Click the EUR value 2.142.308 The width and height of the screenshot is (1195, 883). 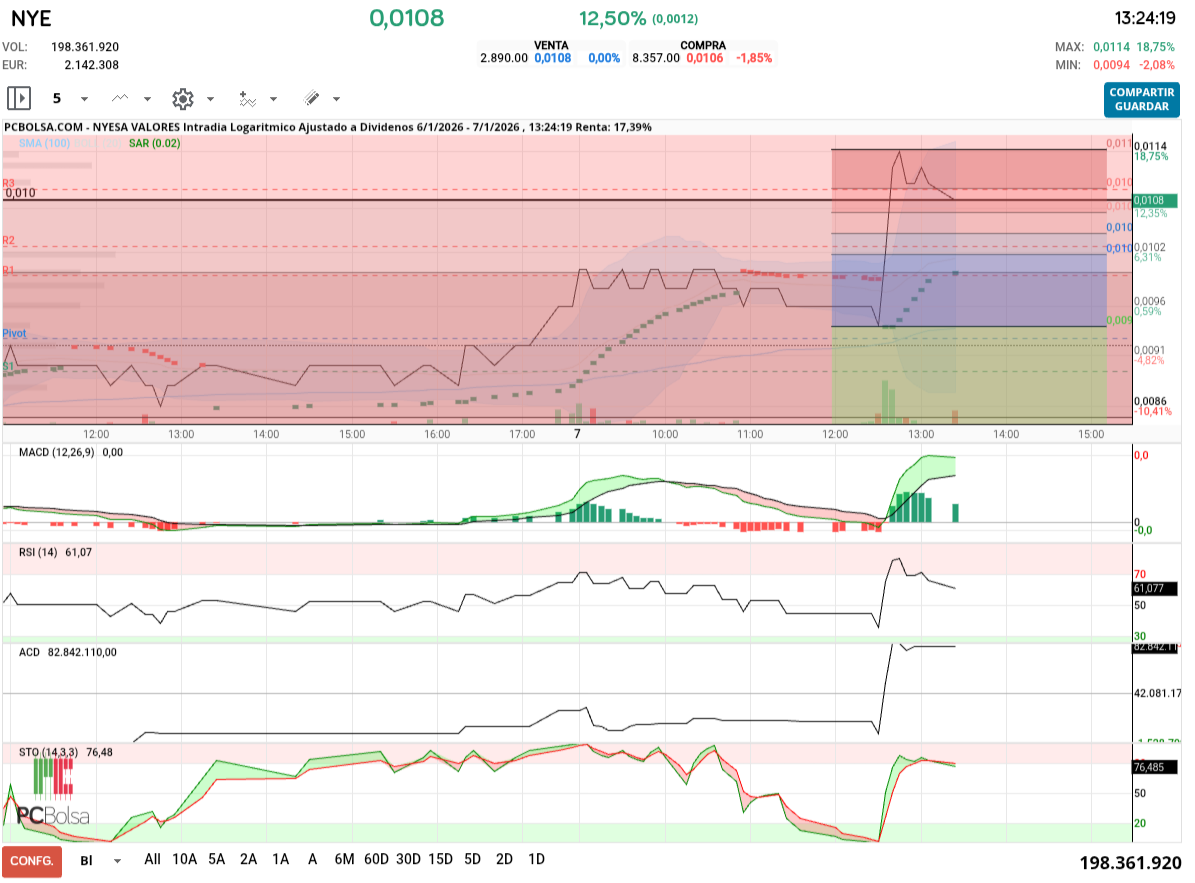pos(91,66)
